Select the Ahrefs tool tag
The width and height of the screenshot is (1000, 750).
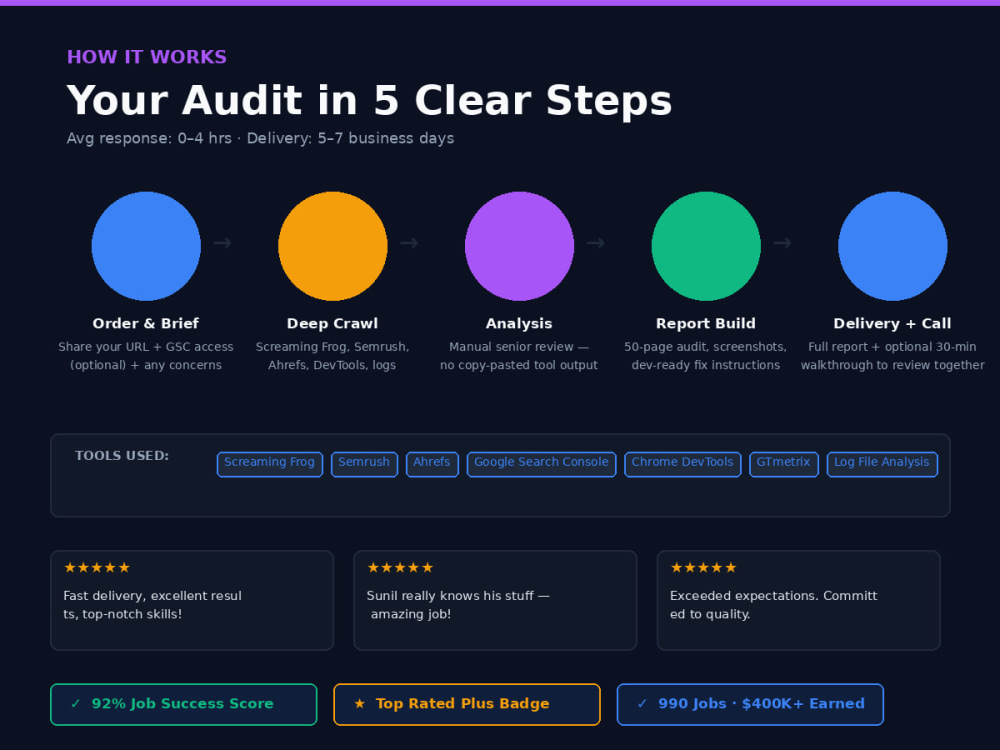[x=432, y=464]
